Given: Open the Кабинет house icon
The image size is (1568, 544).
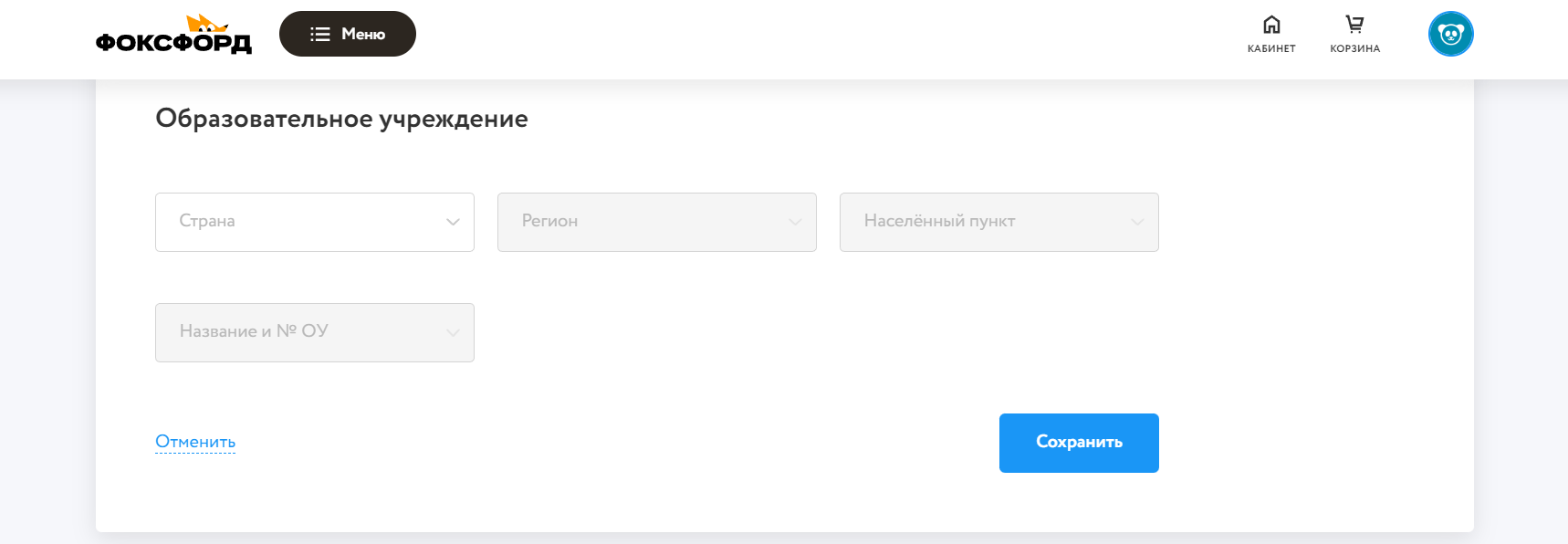Looking at the screenshot, I should (x=1271, y=25).
